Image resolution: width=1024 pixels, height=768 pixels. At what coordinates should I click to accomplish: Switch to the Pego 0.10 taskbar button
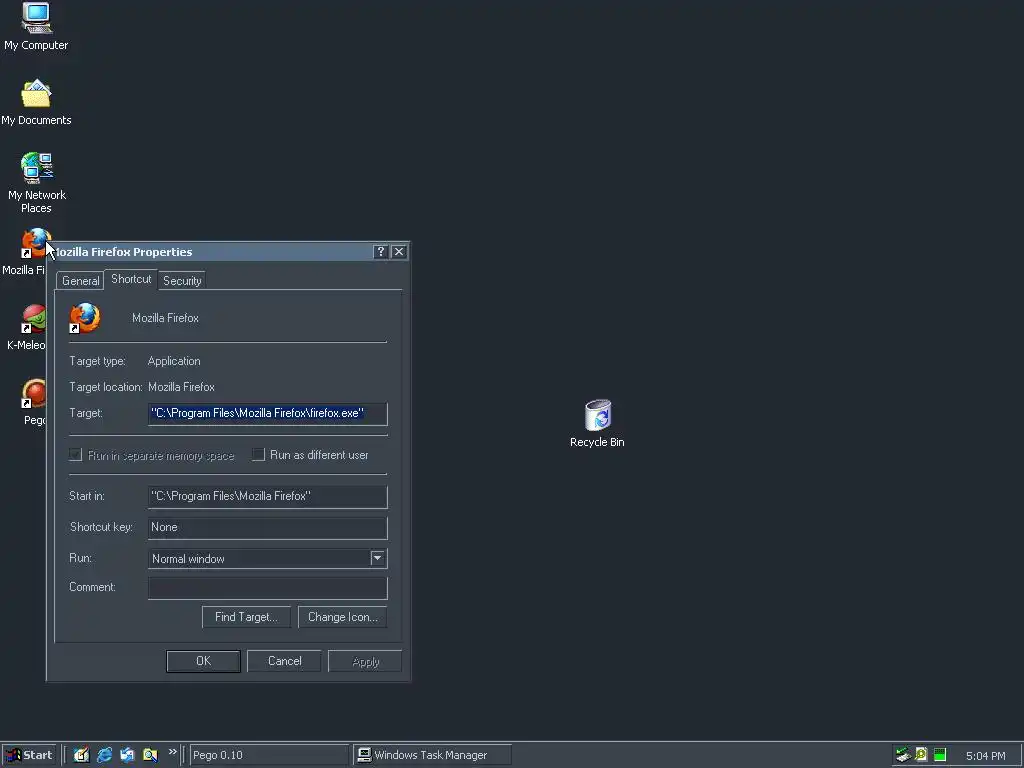tap(269, 755)
